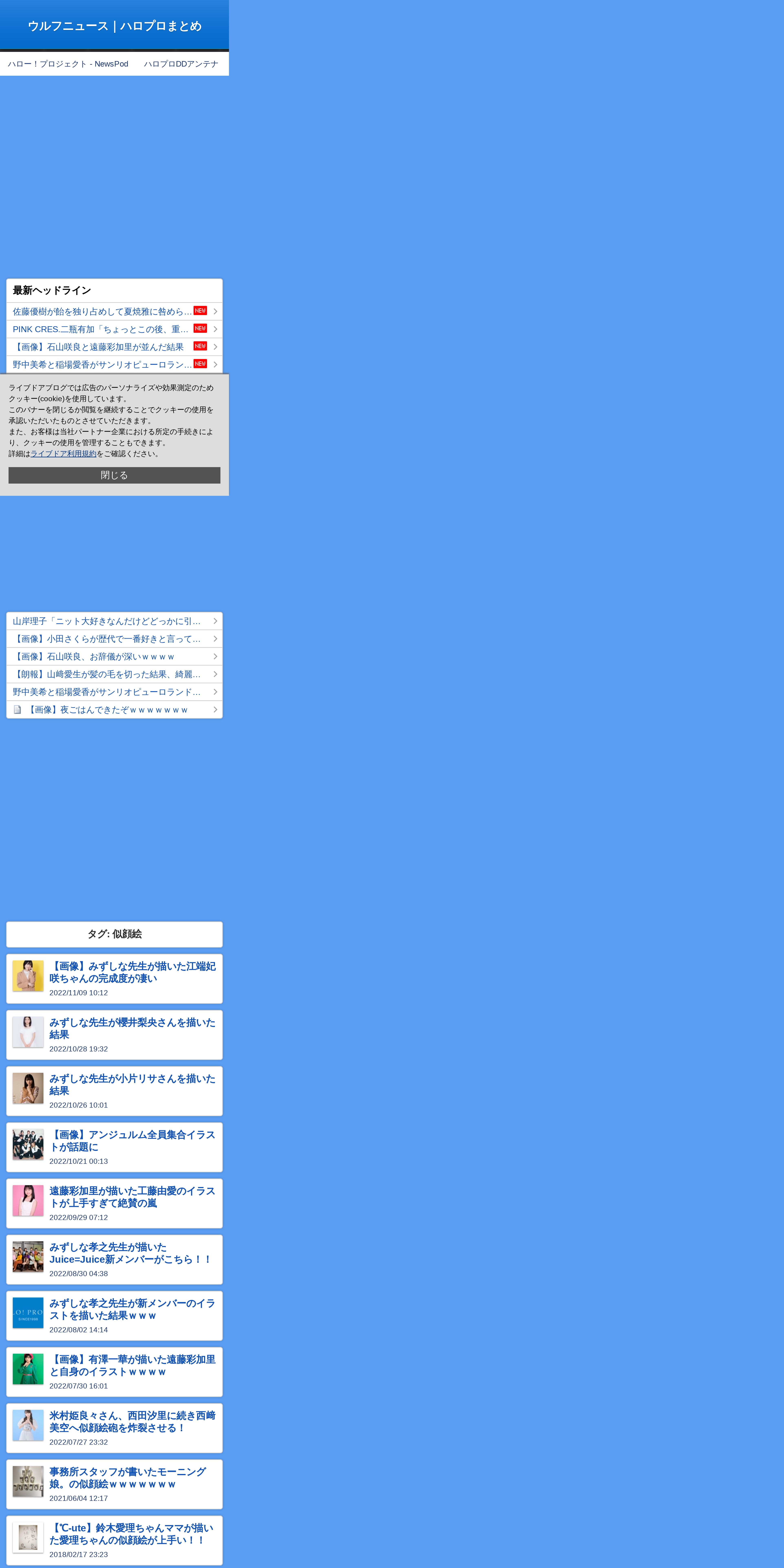Click the タグ: 似顔絵 heading
Image resolution: width=784 pixels, height=1568 pixels.
pos(114,934)
